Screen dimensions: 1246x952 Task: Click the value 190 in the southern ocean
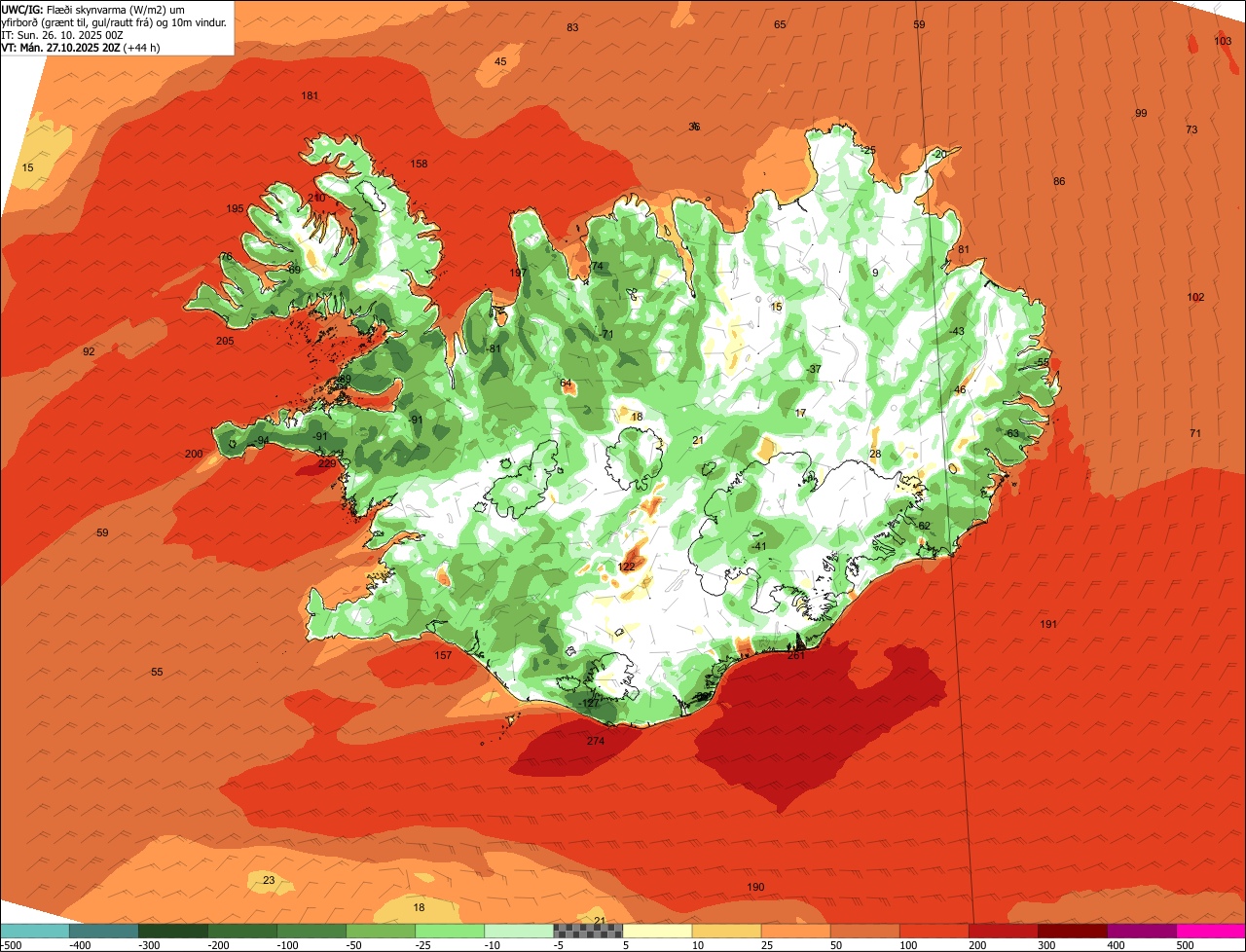click(x=755, y=887)
